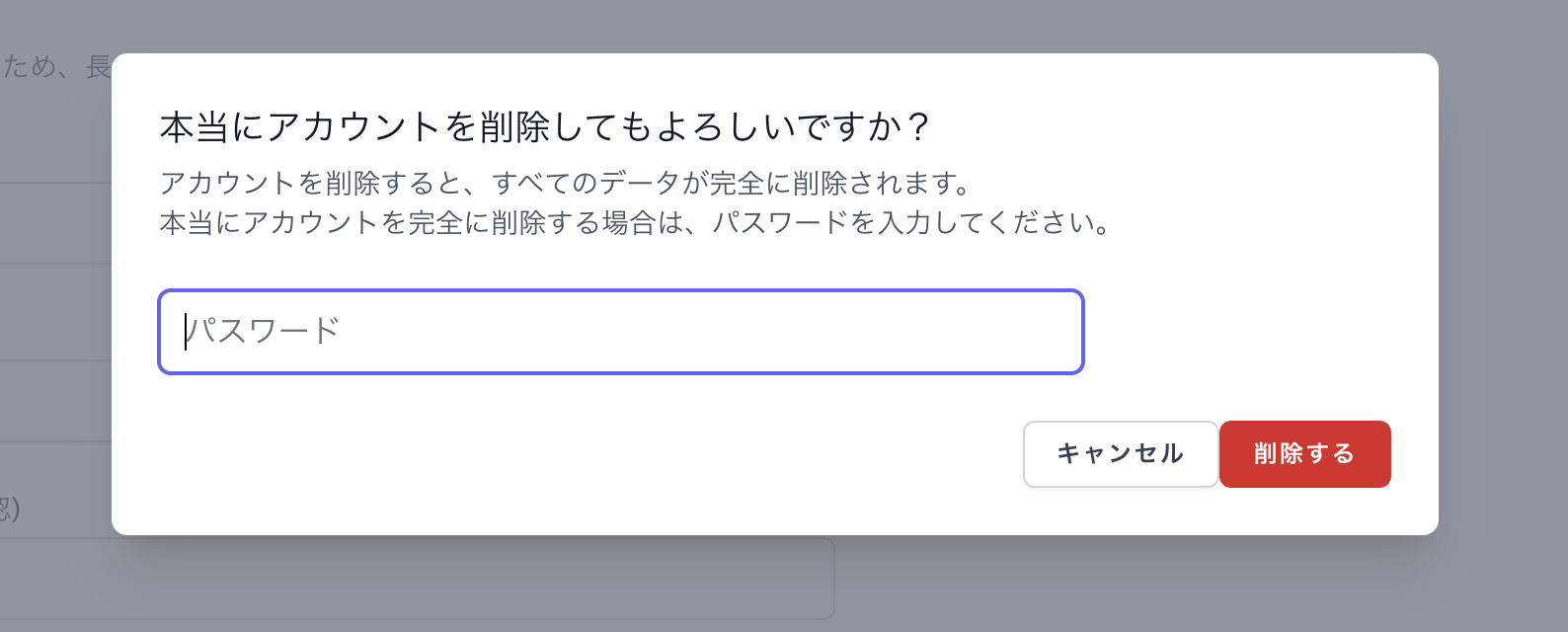
Task: Click inside the highlighted password field
Action: (x=620, y=331)
